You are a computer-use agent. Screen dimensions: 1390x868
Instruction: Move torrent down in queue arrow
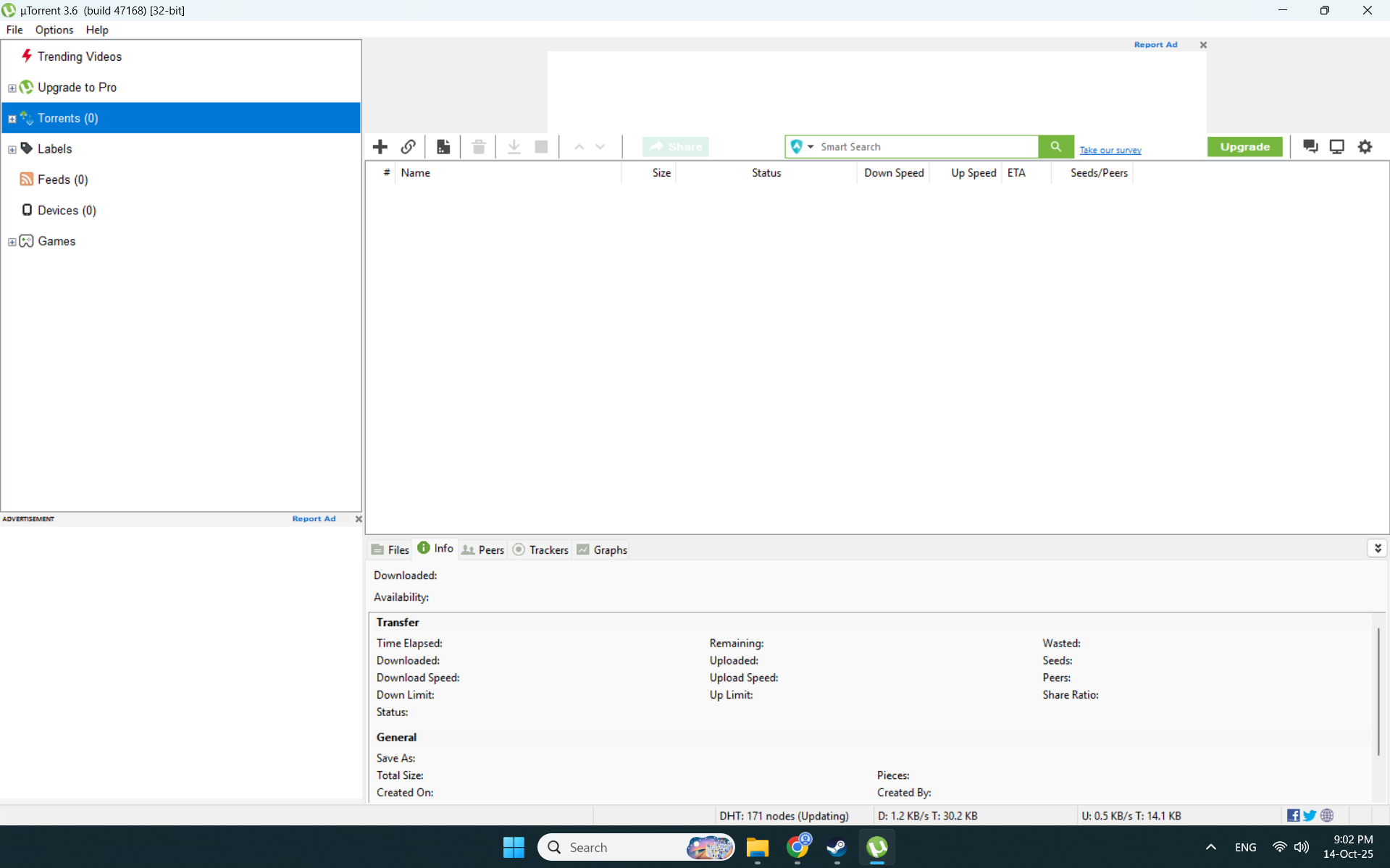click(x=600, y=147)
